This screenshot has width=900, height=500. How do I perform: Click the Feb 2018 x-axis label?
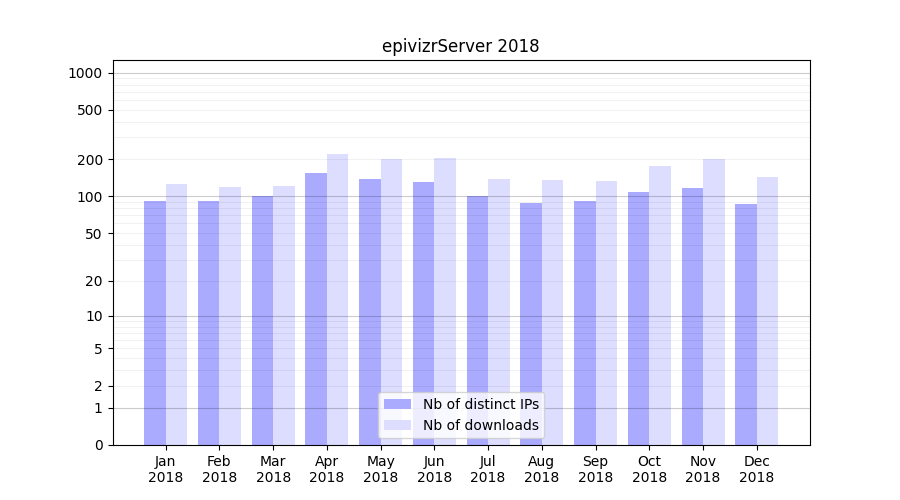[219, 469]
